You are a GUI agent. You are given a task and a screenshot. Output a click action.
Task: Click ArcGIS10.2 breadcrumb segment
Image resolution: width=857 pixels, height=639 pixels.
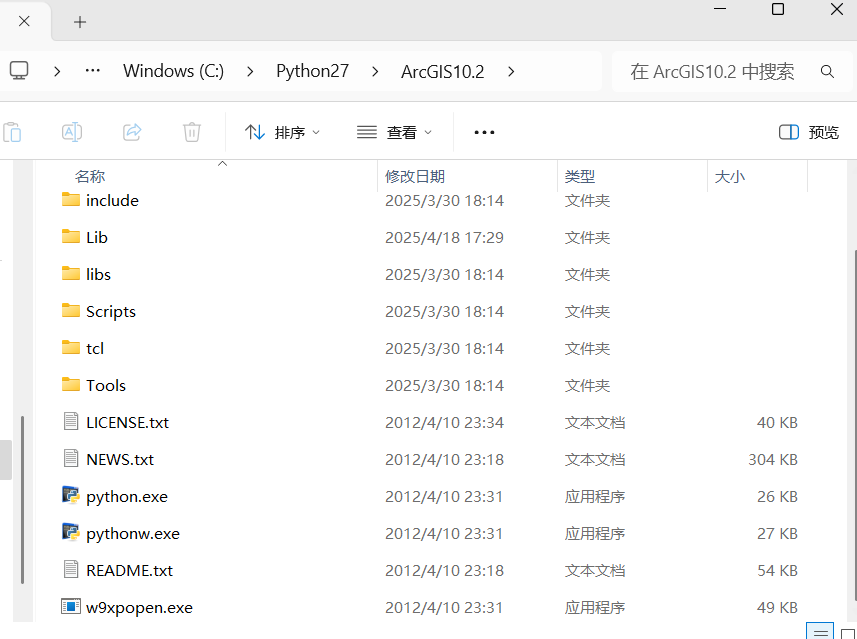pos(443,72)
